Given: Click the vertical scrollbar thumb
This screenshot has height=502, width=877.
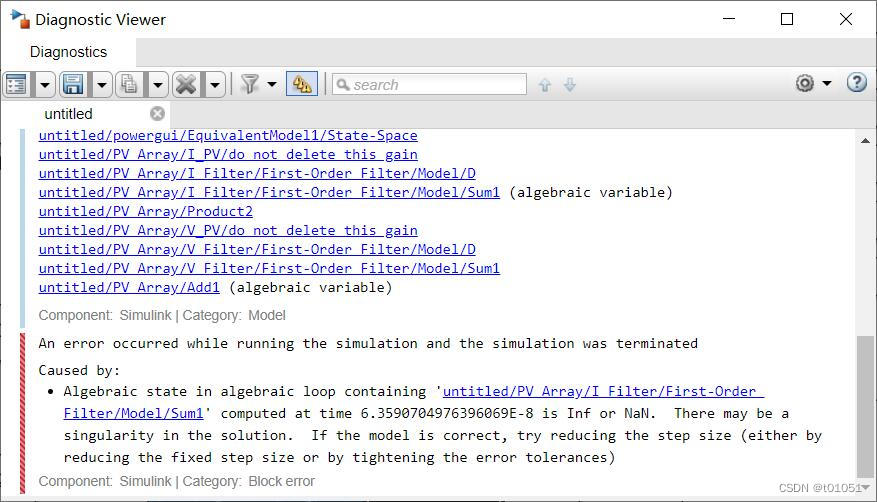Looking at the screenshot, I should tap(865, 407).
